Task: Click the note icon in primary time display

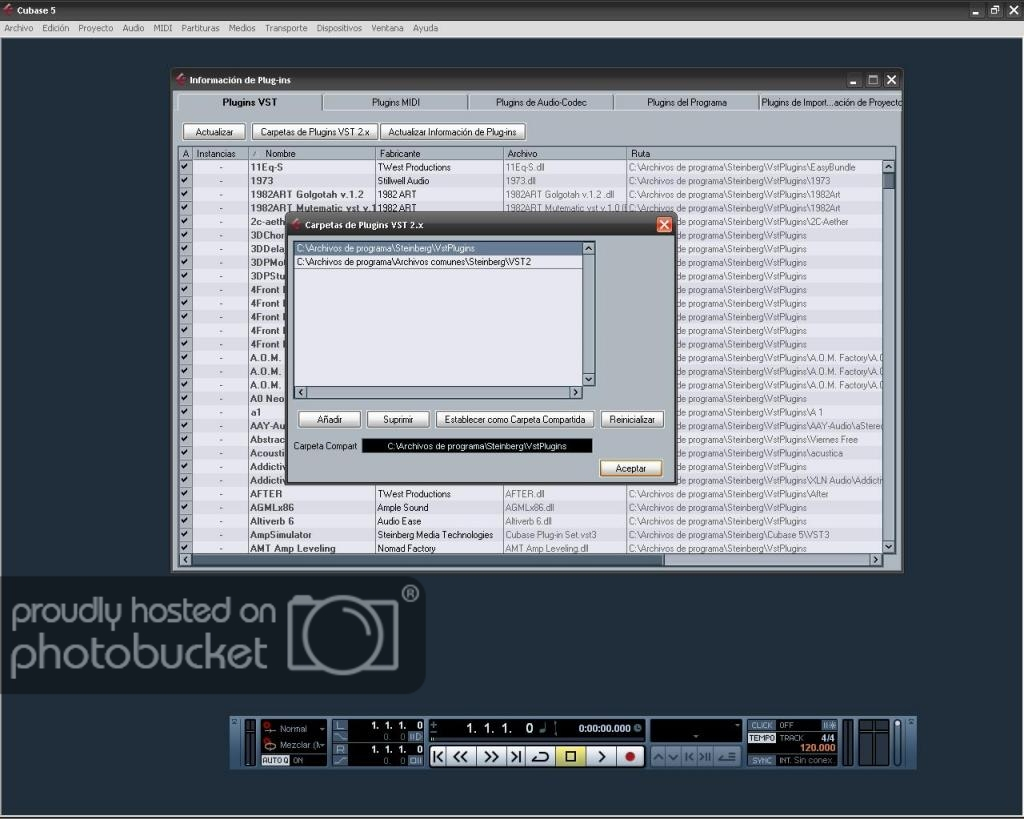Action: pyautogui.click(x=542, y=728)
